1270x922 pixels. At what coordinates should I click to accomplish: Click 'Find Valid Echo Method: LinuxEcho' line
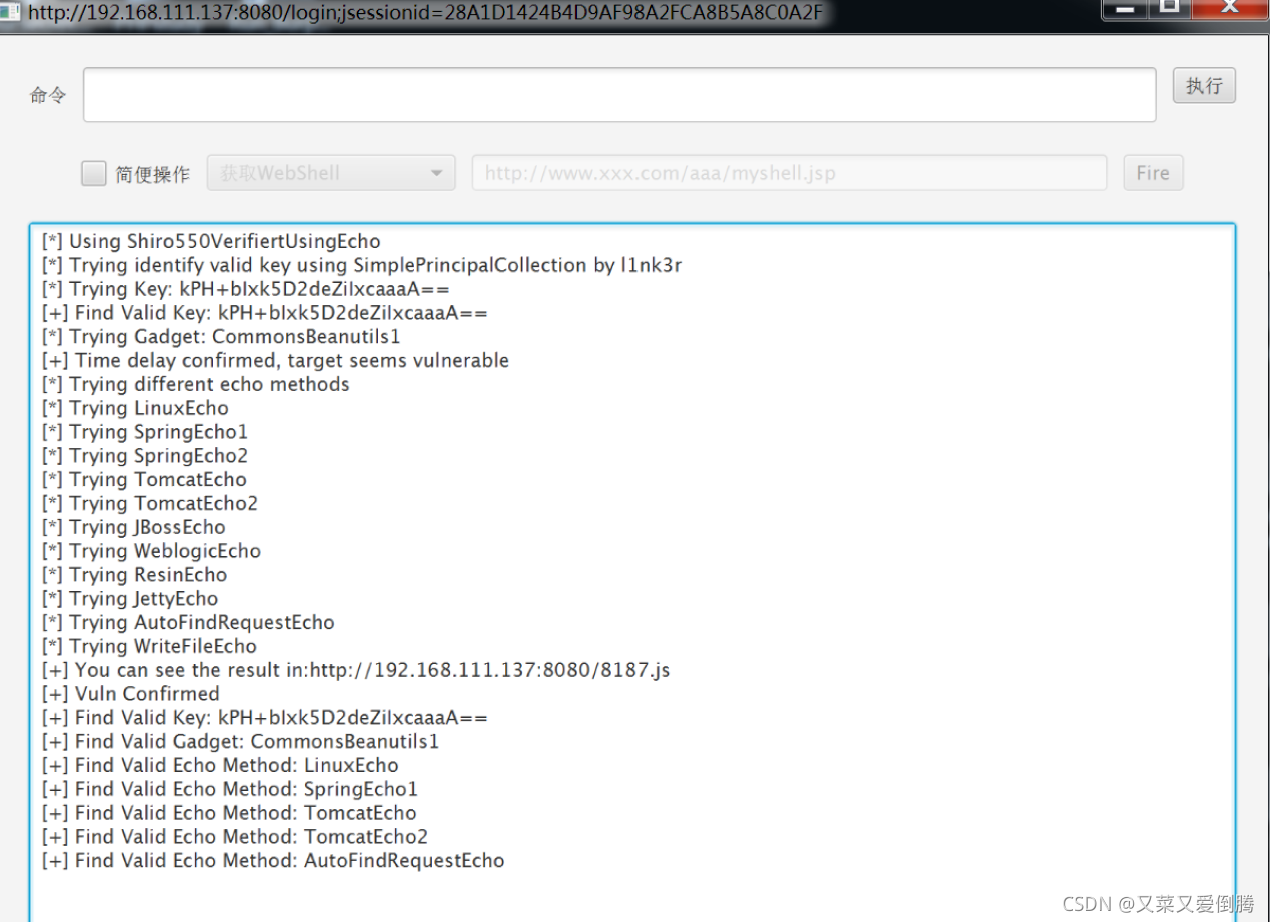[x=220, y=765]
